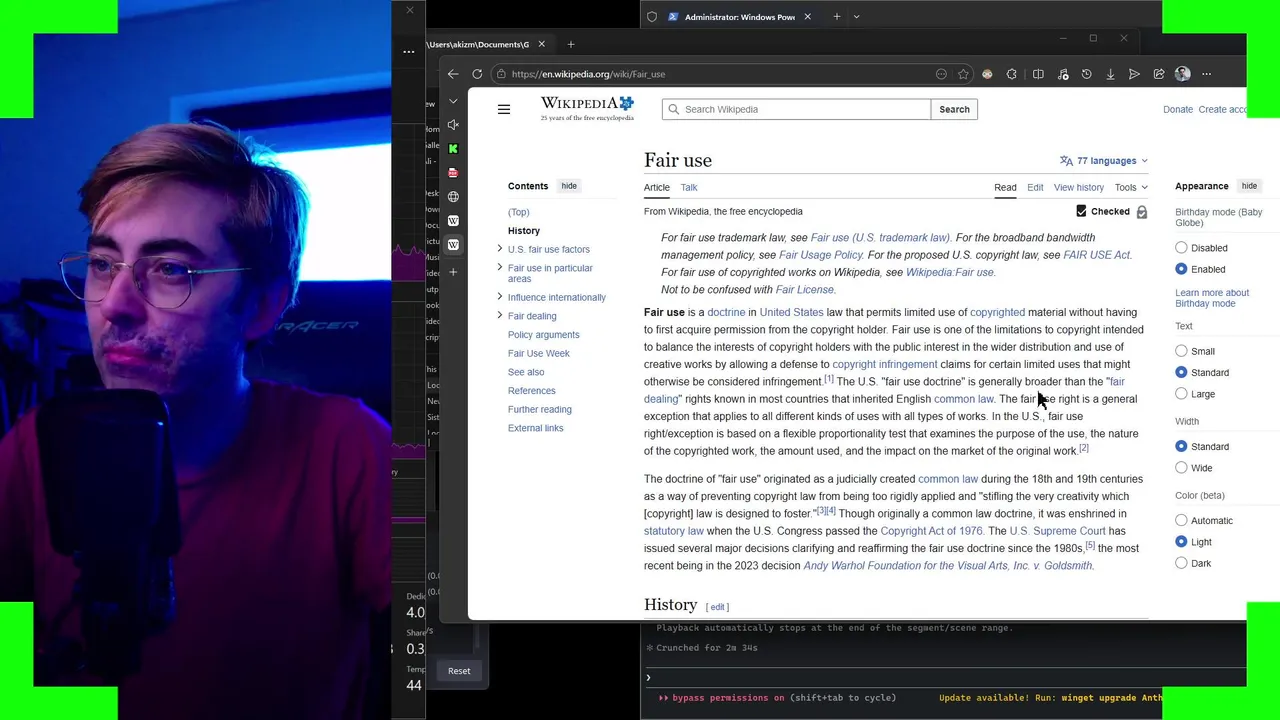Open new tab in PowerShell terminal window
The image size is (1280, 720).
[837, 17]
